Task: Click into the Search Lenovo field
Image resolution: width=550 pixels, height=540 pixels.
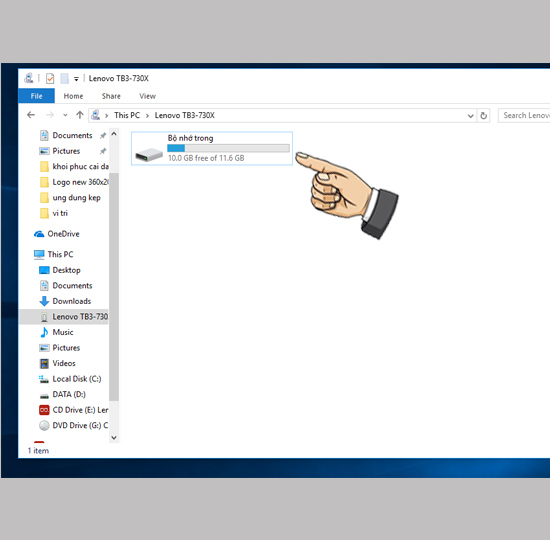Action: pyautogui.click(x=524, y=115)
